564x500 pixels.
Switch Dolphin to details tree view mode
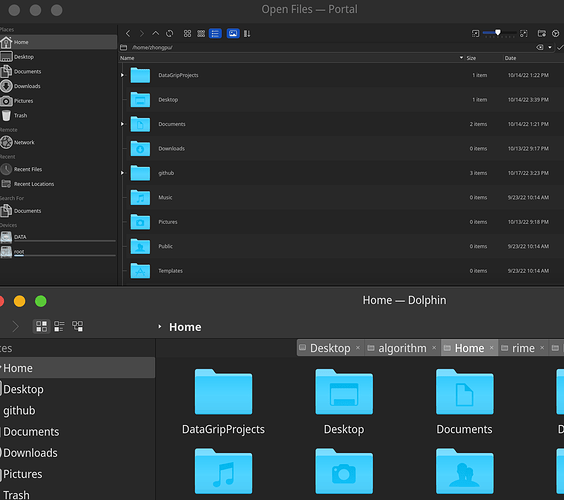(77, 326)
